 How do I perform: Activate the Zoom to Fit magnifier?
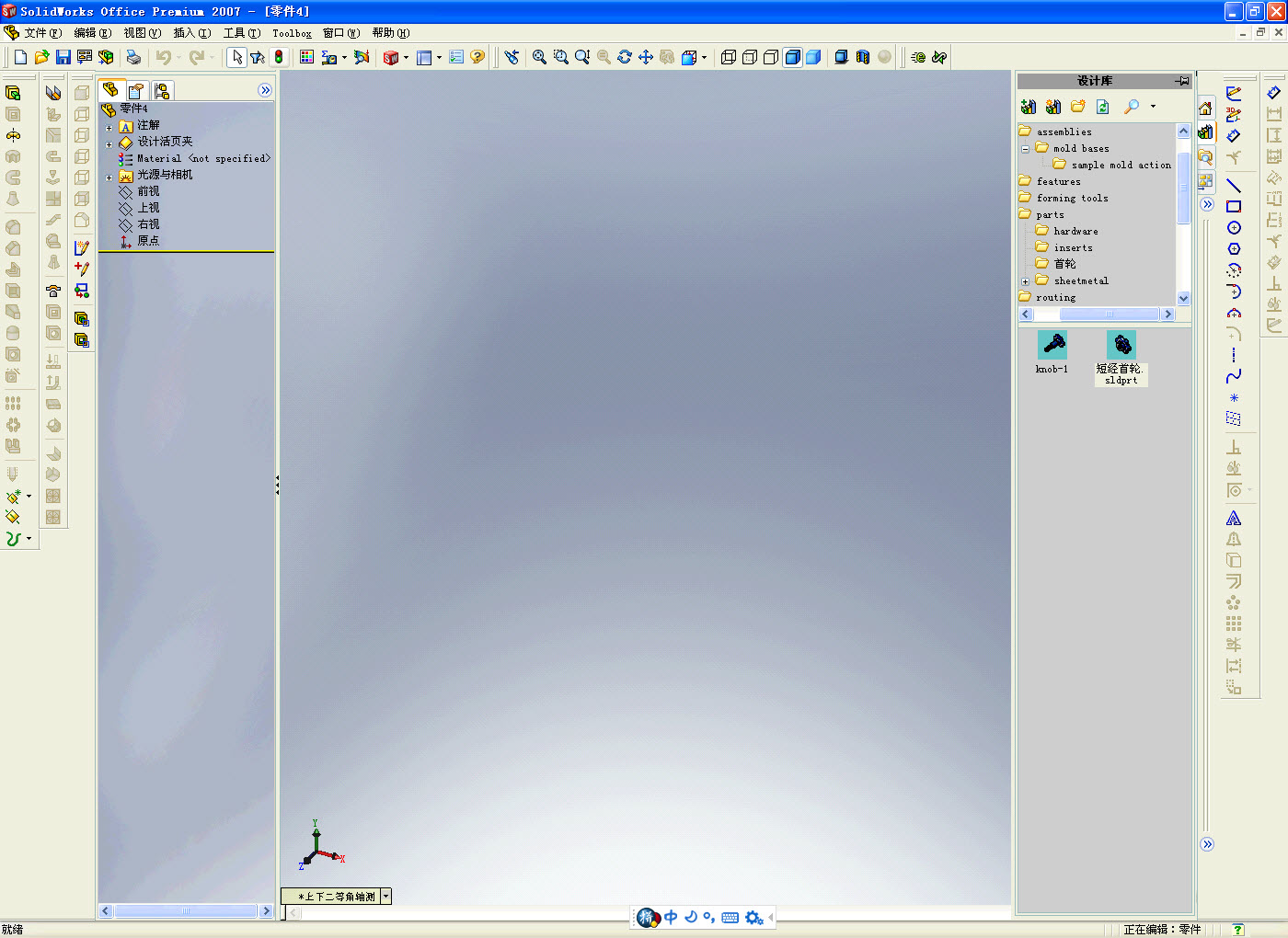coord(540,57)
